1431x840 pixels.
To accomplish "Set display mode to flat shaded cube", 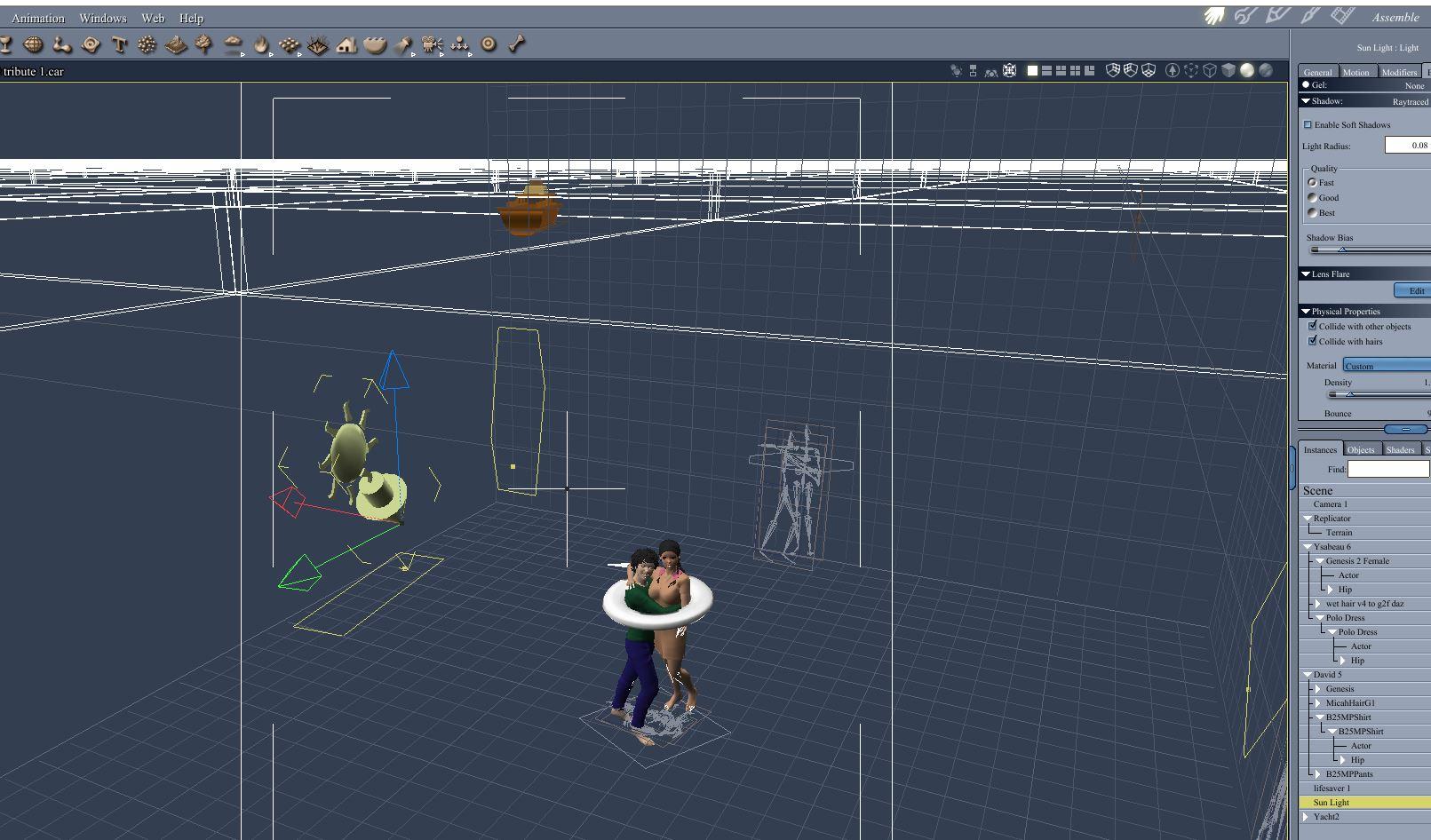I will [x=1228, y=70].
